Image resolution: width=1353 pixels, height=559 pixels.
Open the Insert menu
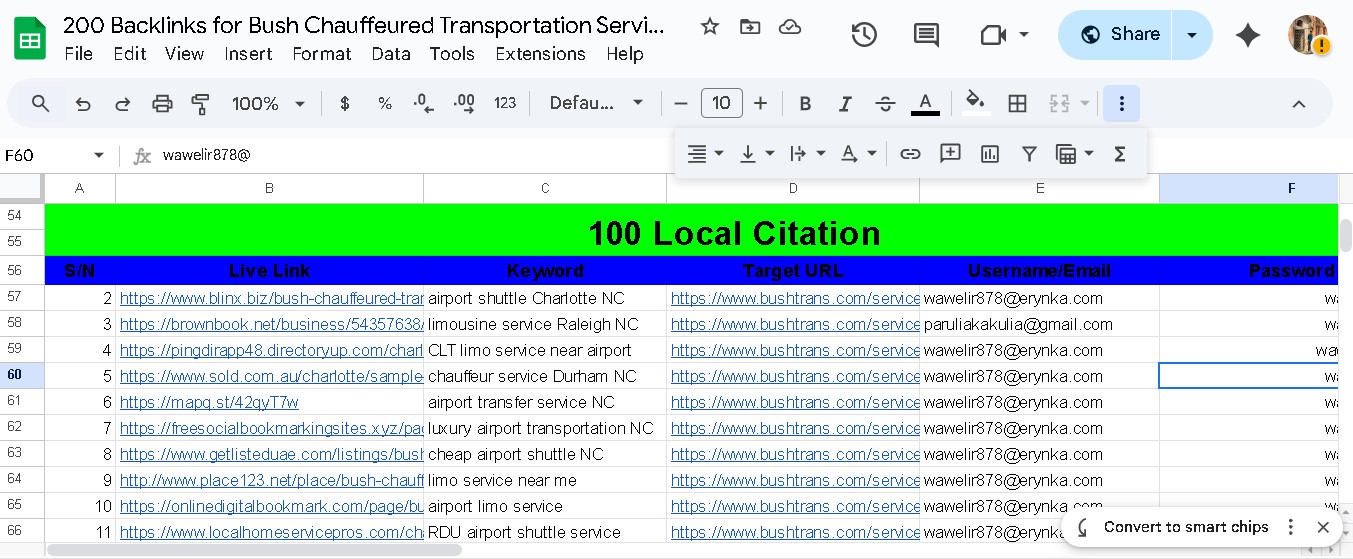pyautogui.click(x=248, y=54)
